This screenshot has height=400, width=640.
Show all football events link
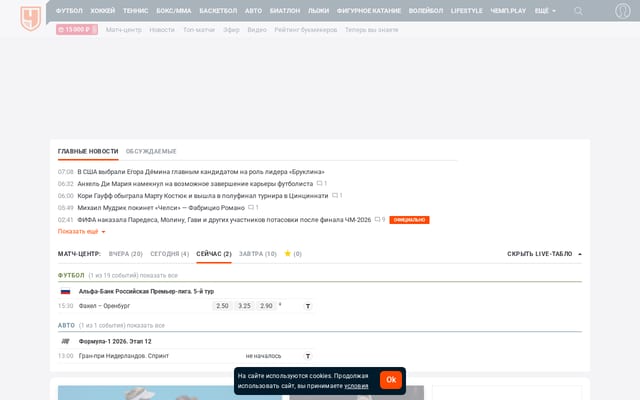159,276
